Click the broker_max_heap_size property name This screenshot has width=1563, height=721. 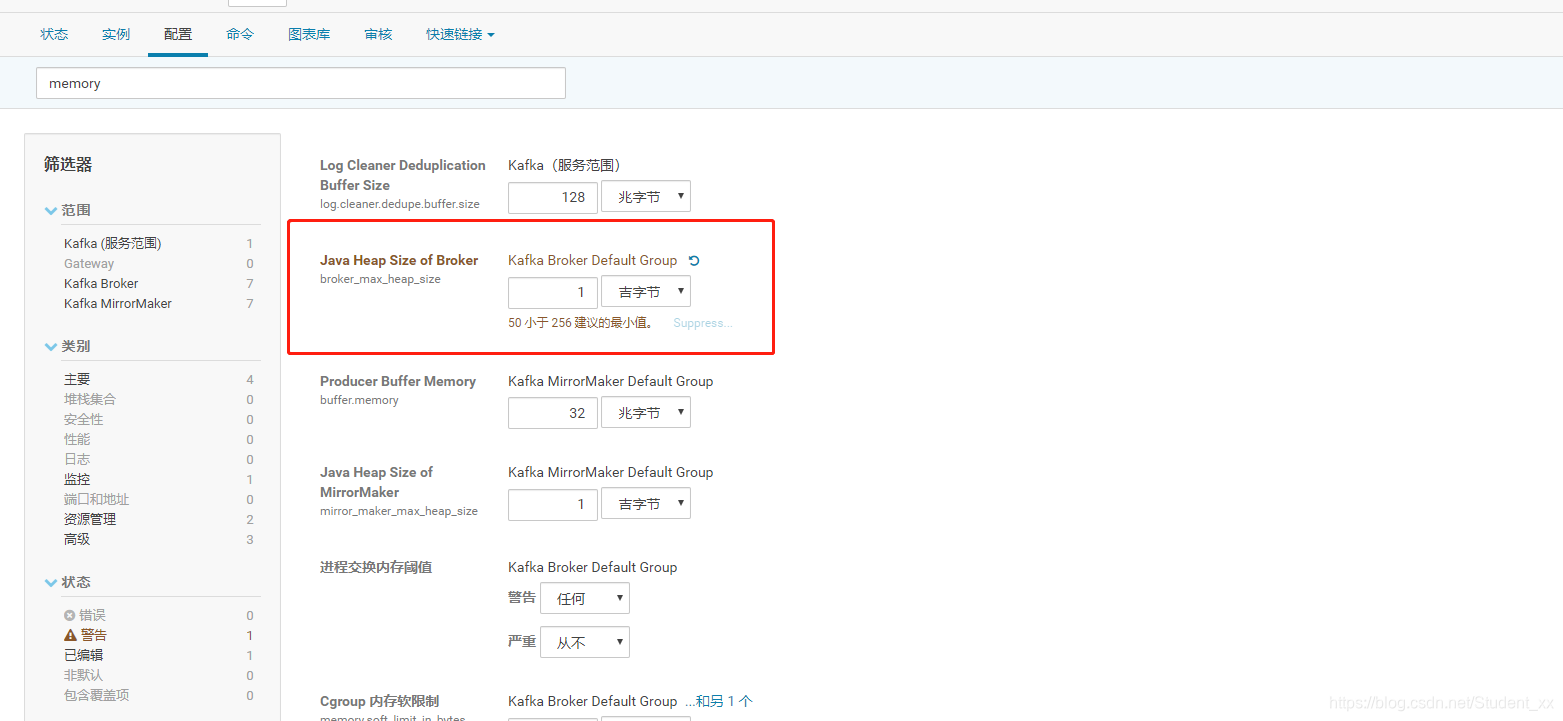(380, 279)
